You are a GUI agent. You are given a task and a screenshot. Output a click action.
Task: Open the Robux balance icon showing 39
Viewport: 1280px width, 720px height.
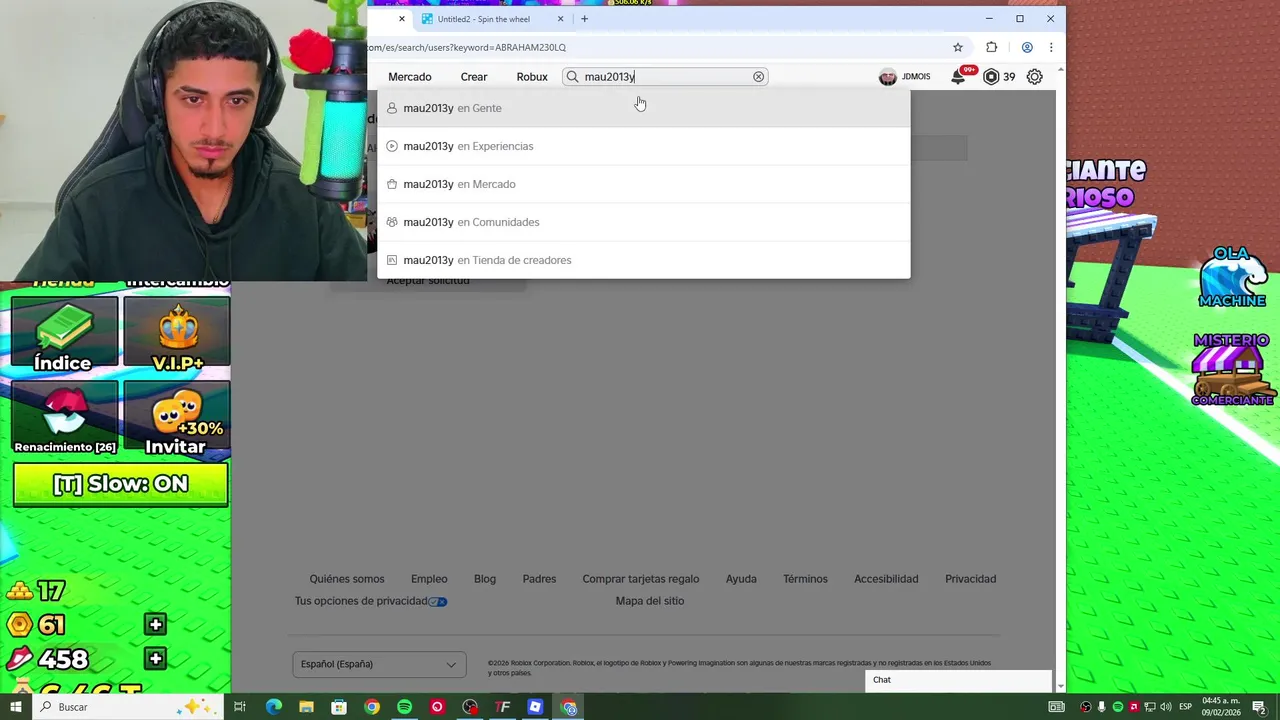[x=991, y=77]
